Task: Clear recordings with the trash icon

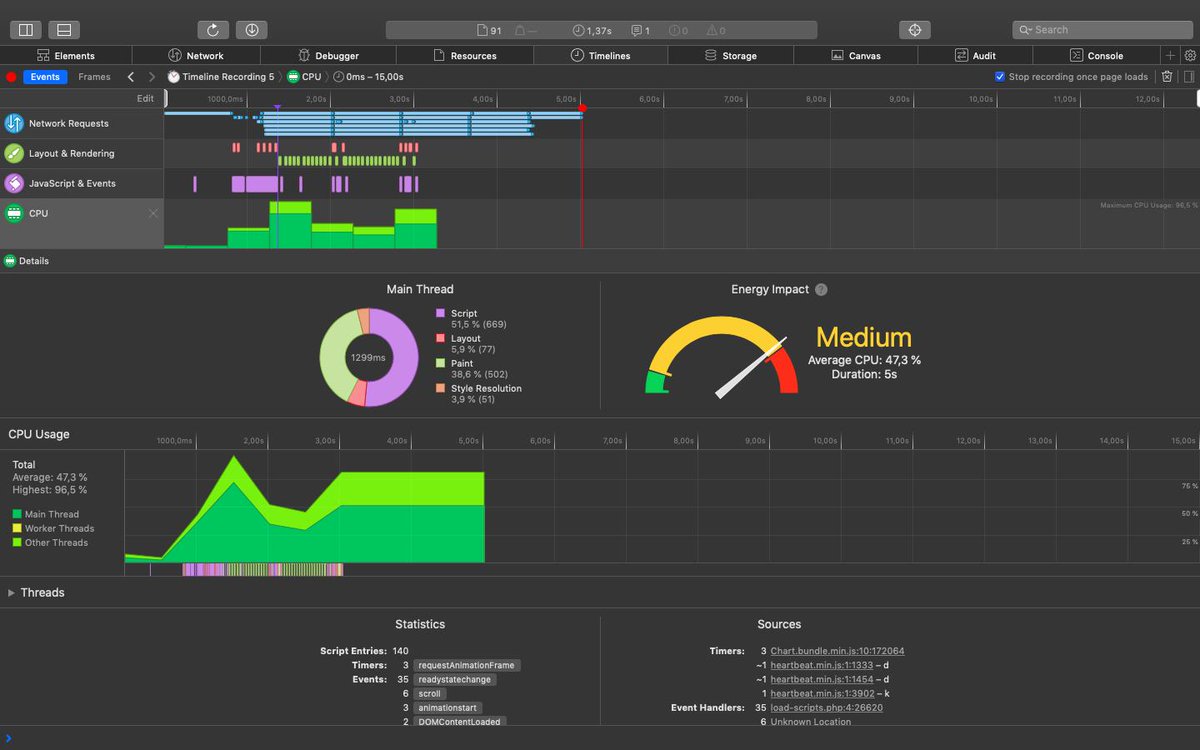Action: pyautogui.click(x=1167, y=77)
